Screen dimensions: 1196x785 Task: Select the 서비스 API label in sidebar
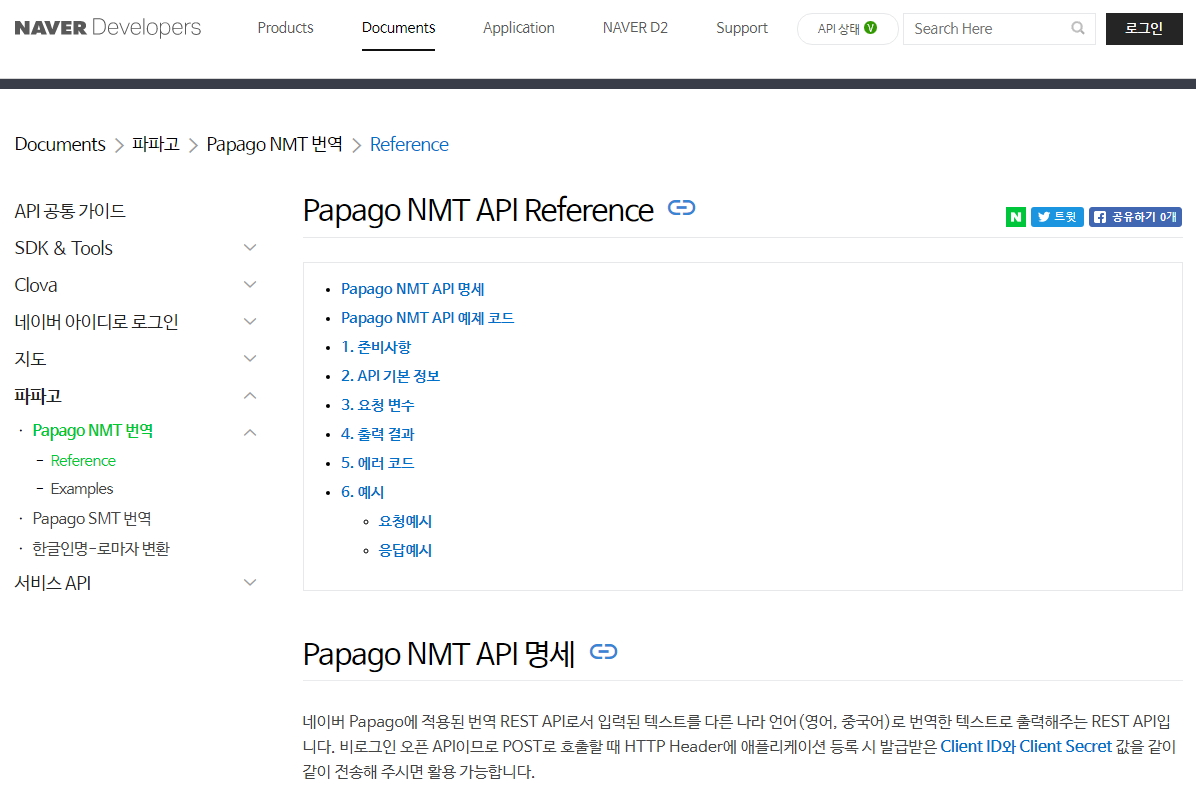[x=53, y=584]
